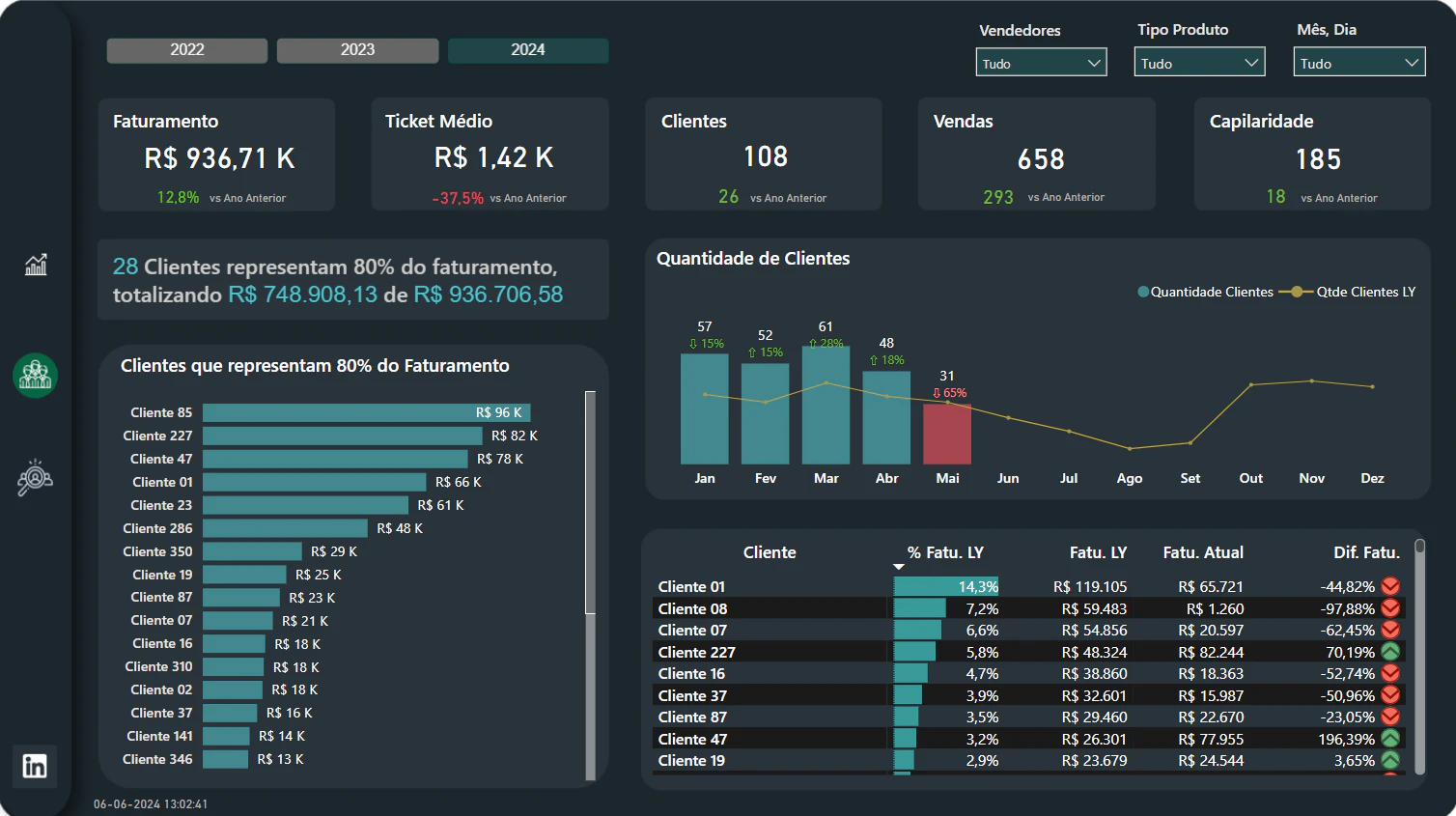Image resolution: width=1456 pixels, height=816 pixels.
Task: Open the sales chart page icon in sidebar
Action: coord(36,264)
